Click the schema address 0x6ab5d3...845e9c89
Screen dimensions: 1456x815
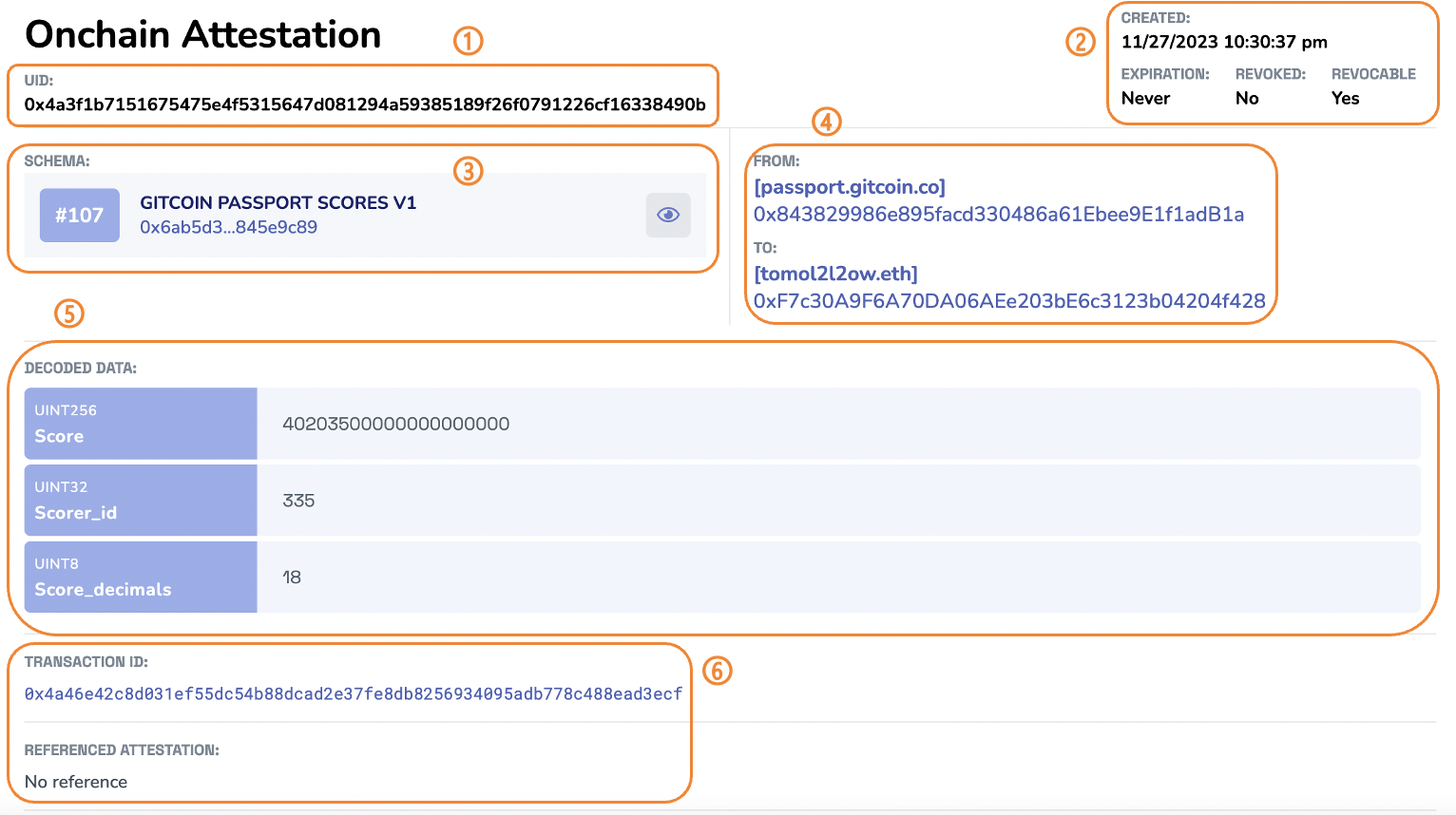click(228, 227)
